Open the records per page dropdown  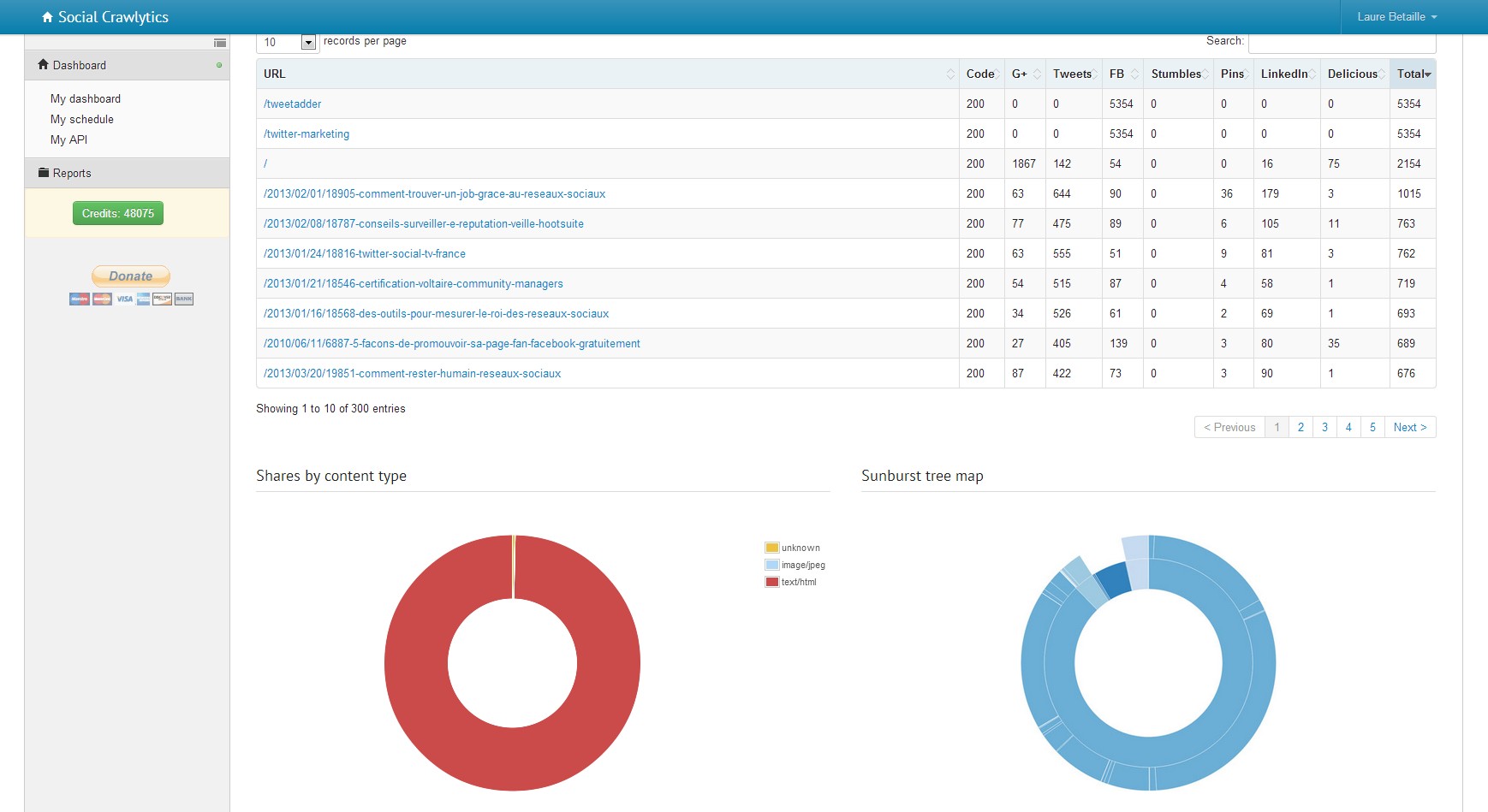(x=308, y=42)
